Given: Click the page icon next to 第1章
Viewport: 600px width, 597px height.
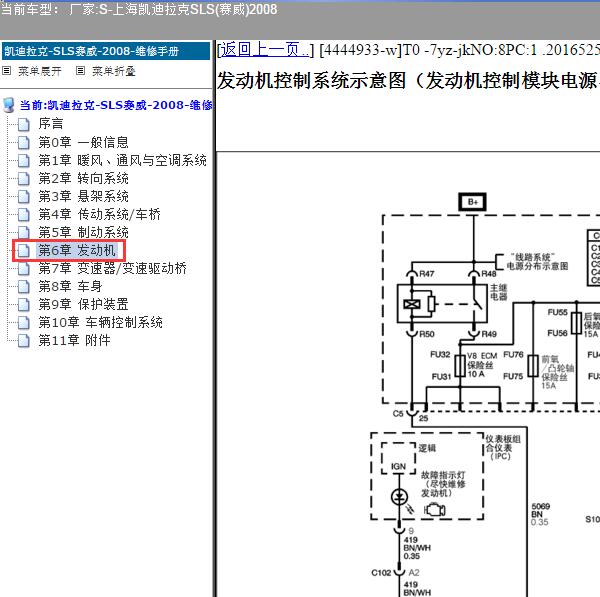Looking at the screenshot, I should [x=24, y=160].
